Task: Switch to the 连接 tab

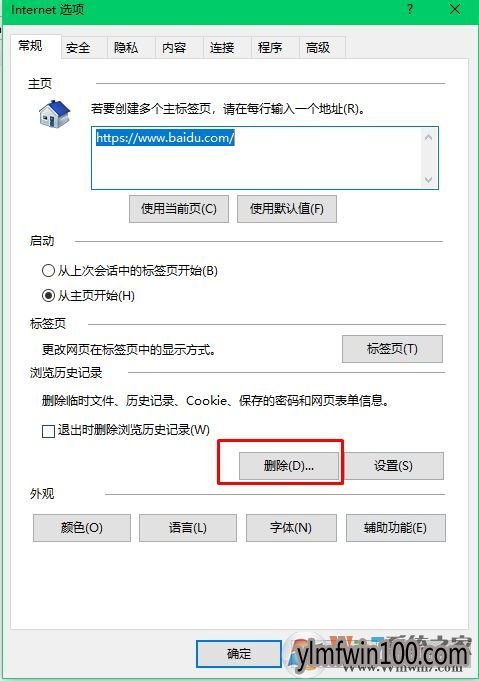Action: tap(222, 47)
